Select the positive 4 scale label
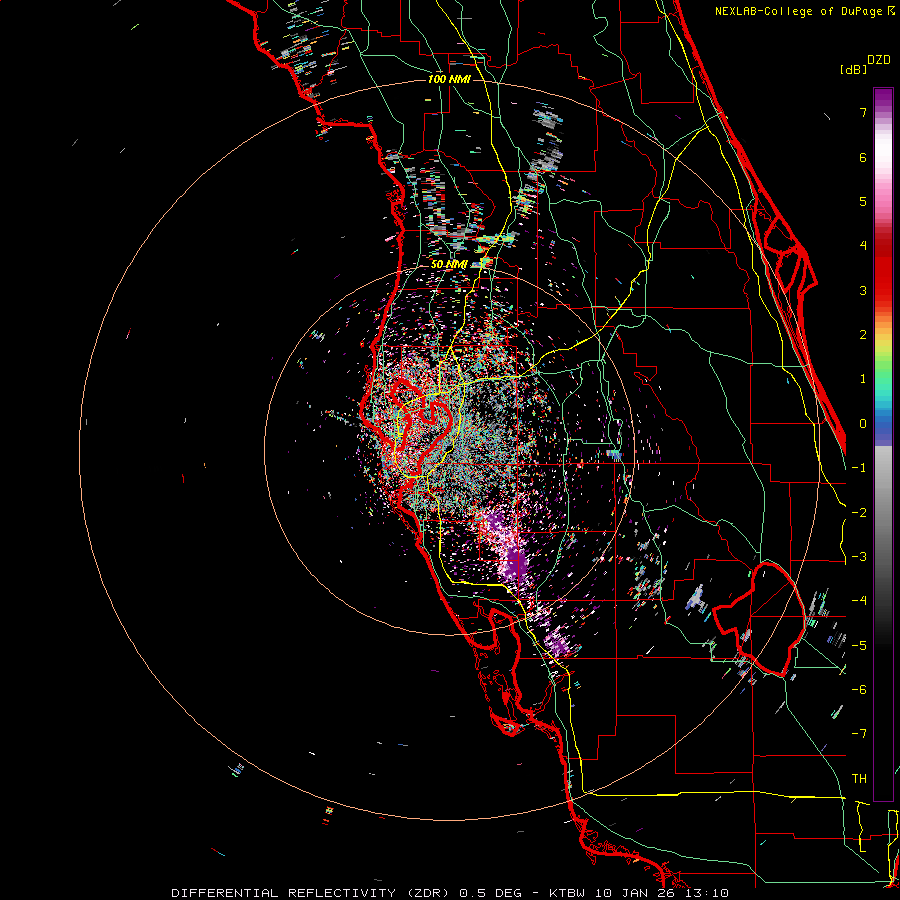 point(863,246)
